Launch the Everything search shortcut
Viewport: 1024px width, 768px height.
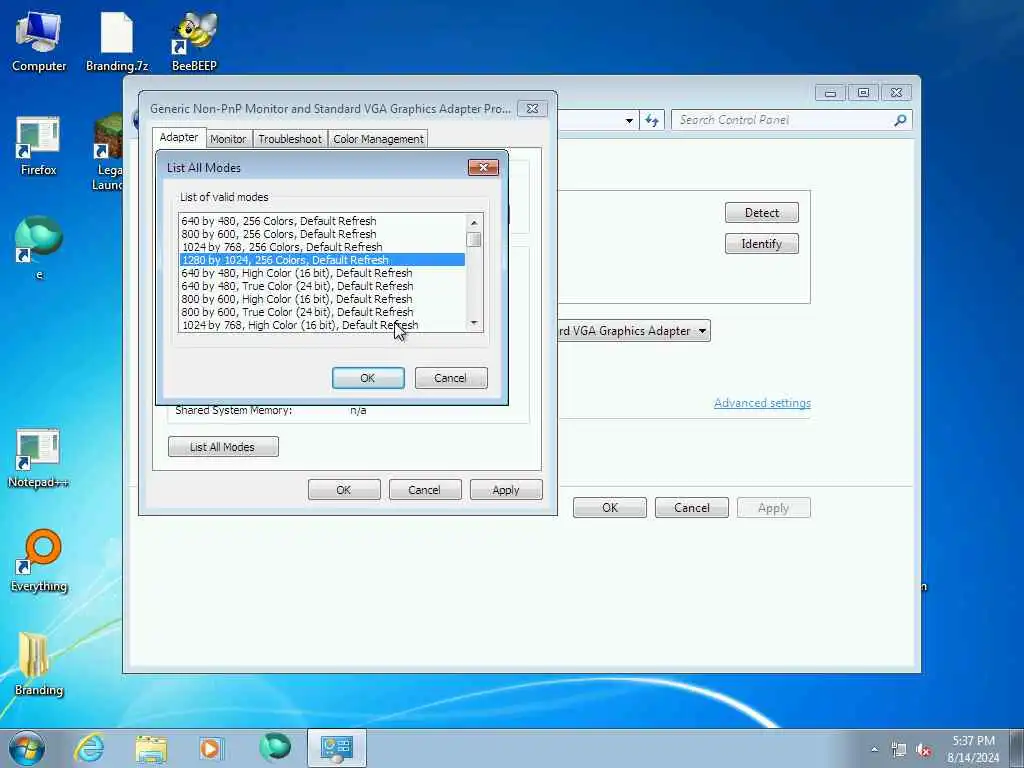(39, 560)
